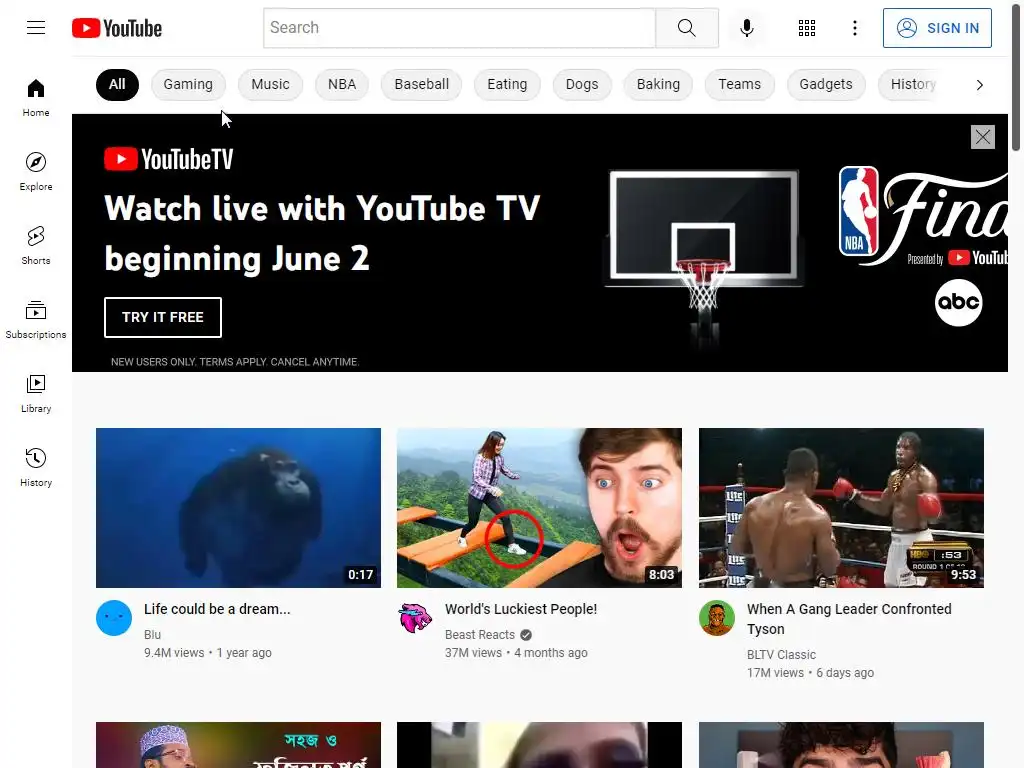Select the Baseball chip
The image size is (1024, 768).
(421, 84)
